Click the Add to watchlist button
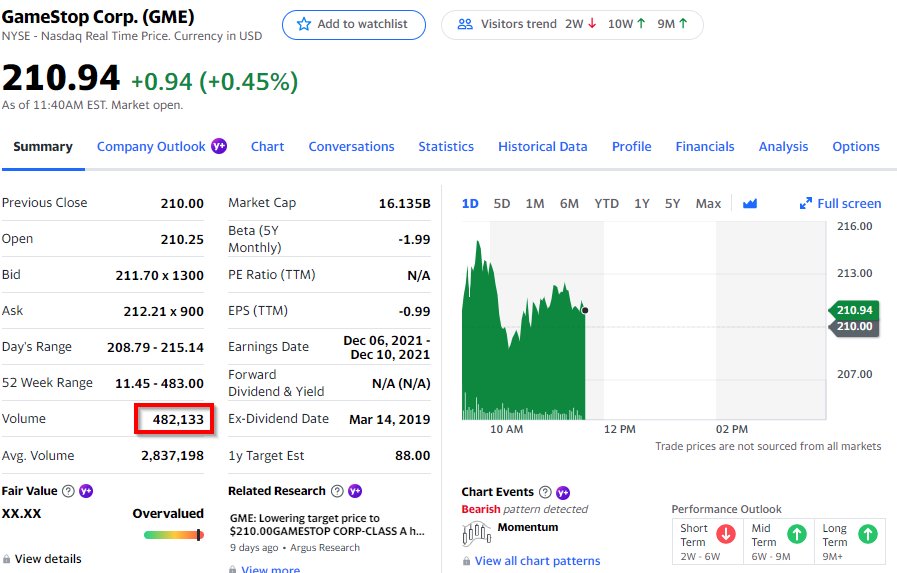The width and height of the screenshot is (897, 573). pos(354,25)
